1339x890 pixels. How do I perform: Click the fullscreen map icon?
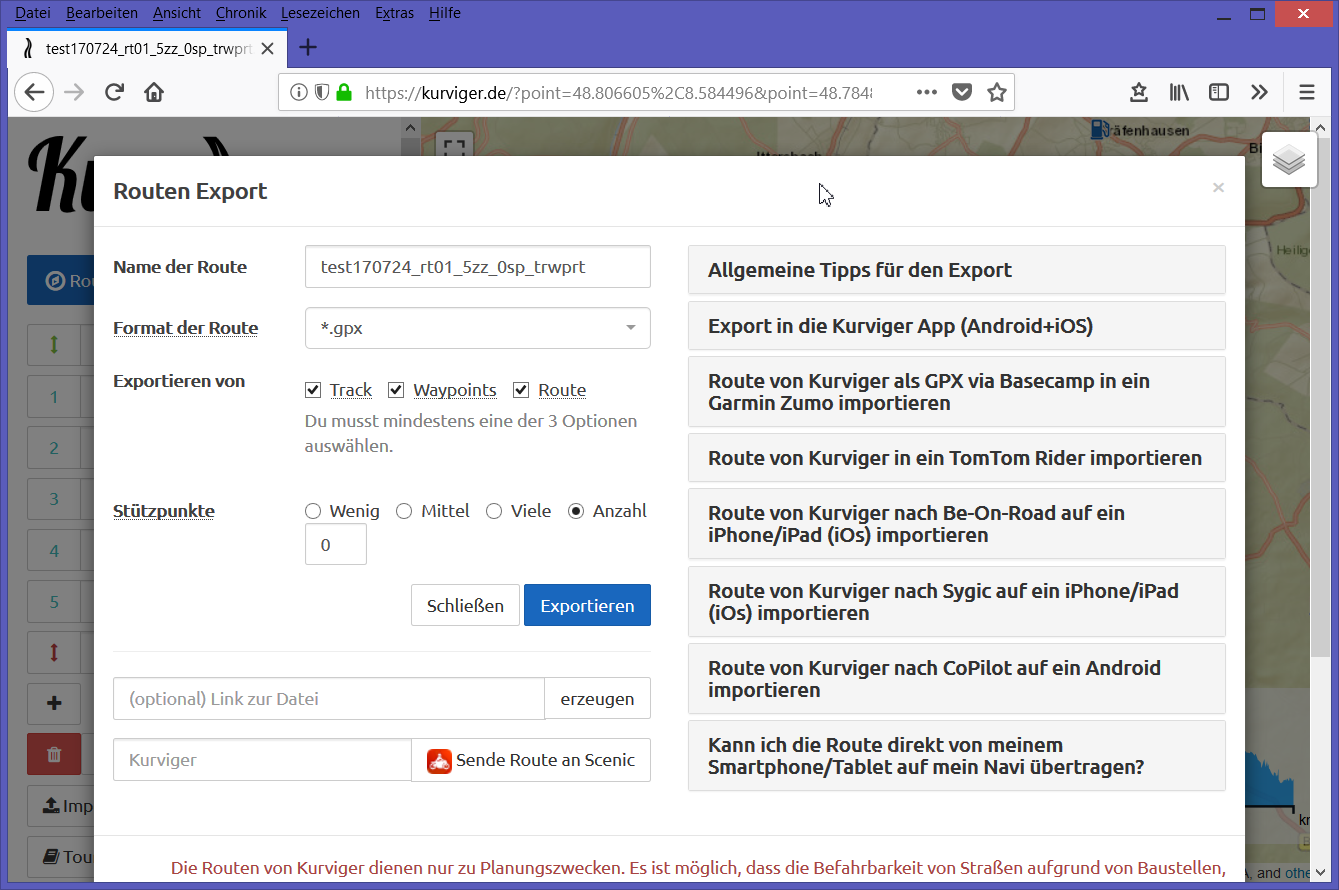(x=455, y=145)
